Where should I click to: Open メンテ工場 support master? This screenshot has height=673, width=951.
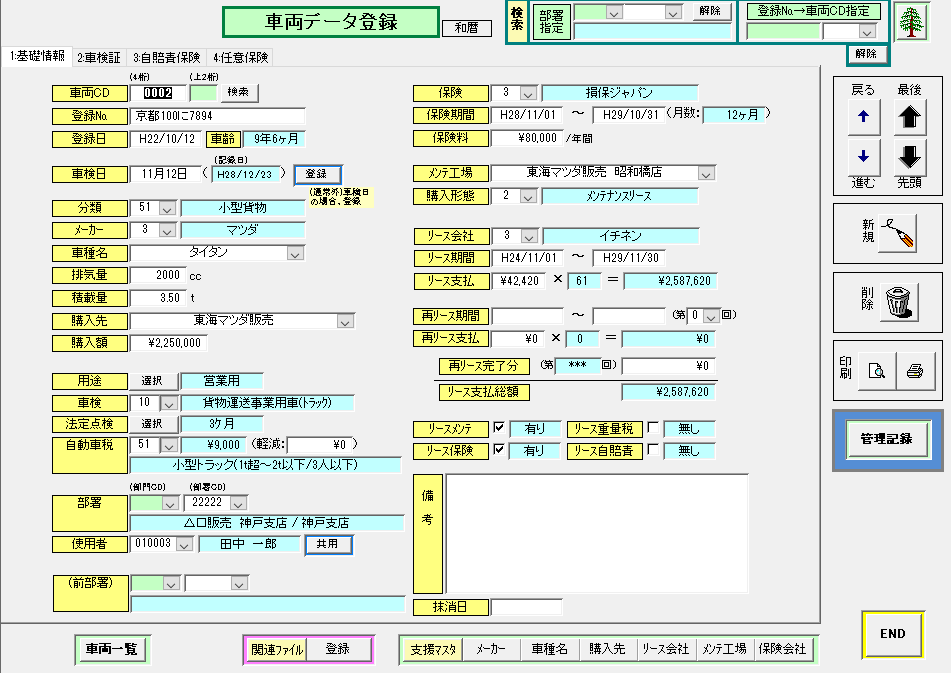tap(724, 649)
